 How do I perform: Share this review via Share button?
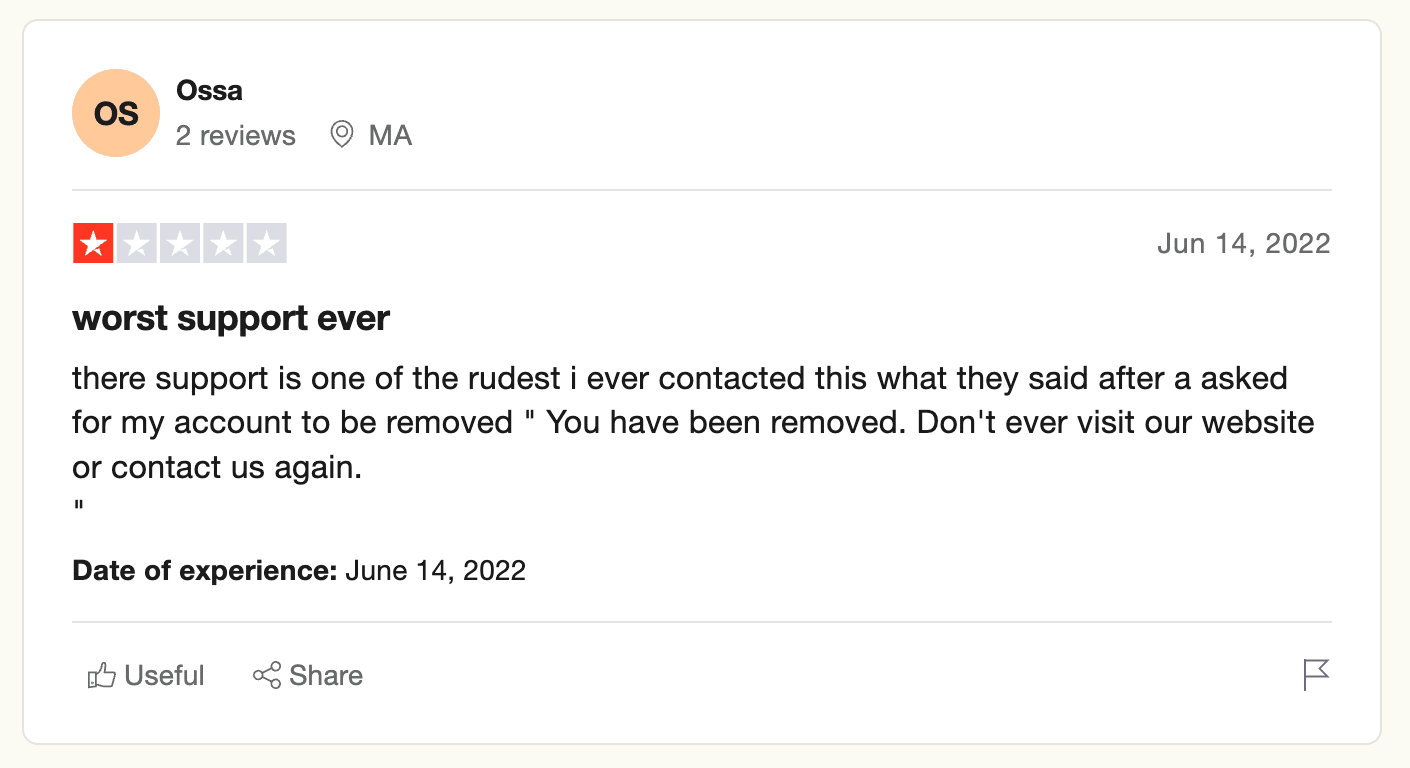tap(308, 676)
